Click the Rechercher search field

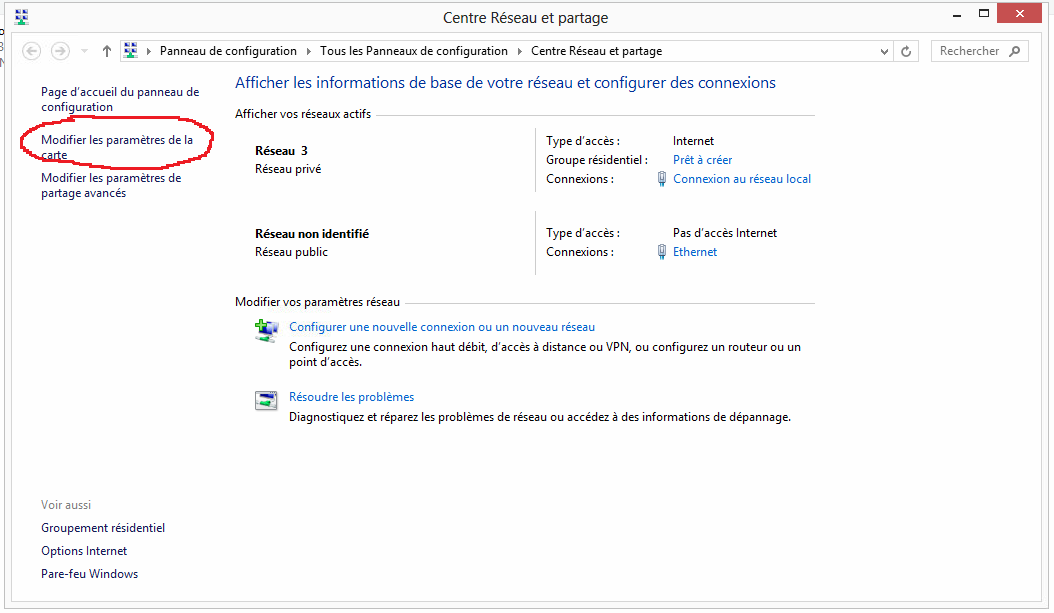tap(970, 51)
